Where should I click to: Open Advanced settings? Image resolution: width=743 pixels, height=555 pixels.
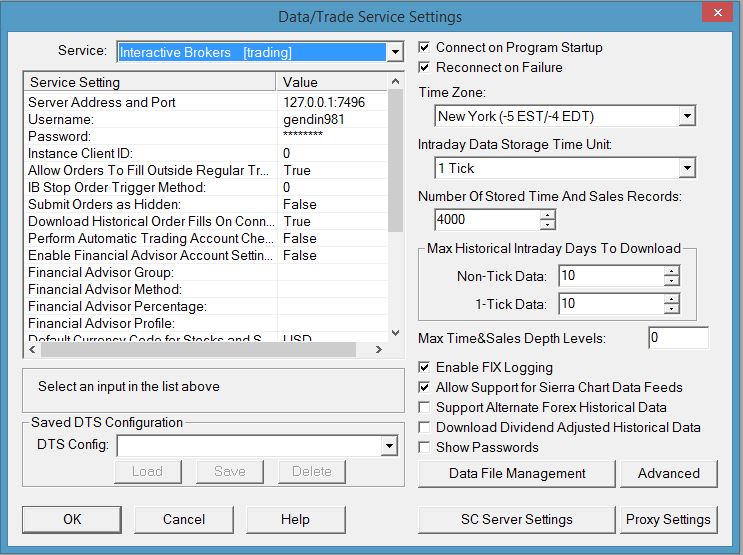point(669,473)
